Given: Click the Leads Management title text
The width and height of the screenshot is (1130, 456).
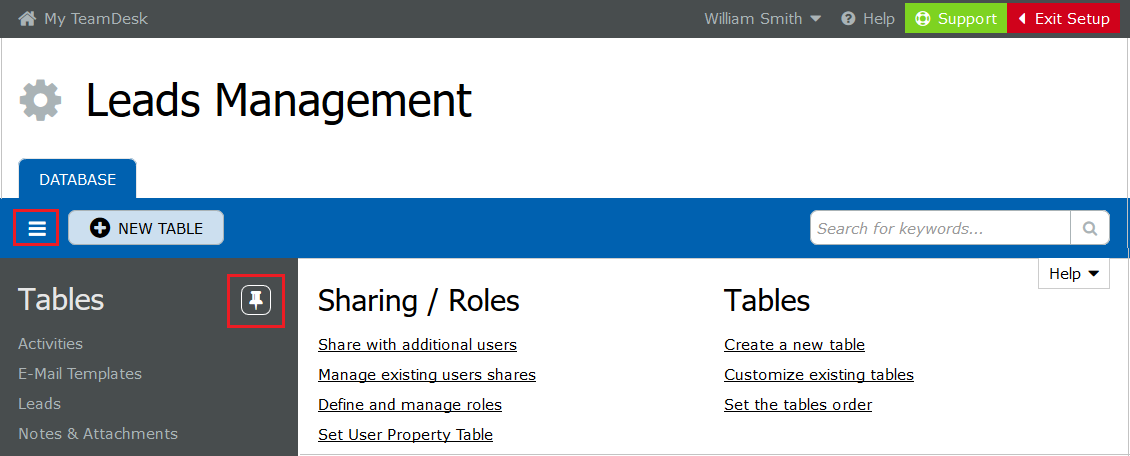Looking at the screenshot, I should pos(279,101).
